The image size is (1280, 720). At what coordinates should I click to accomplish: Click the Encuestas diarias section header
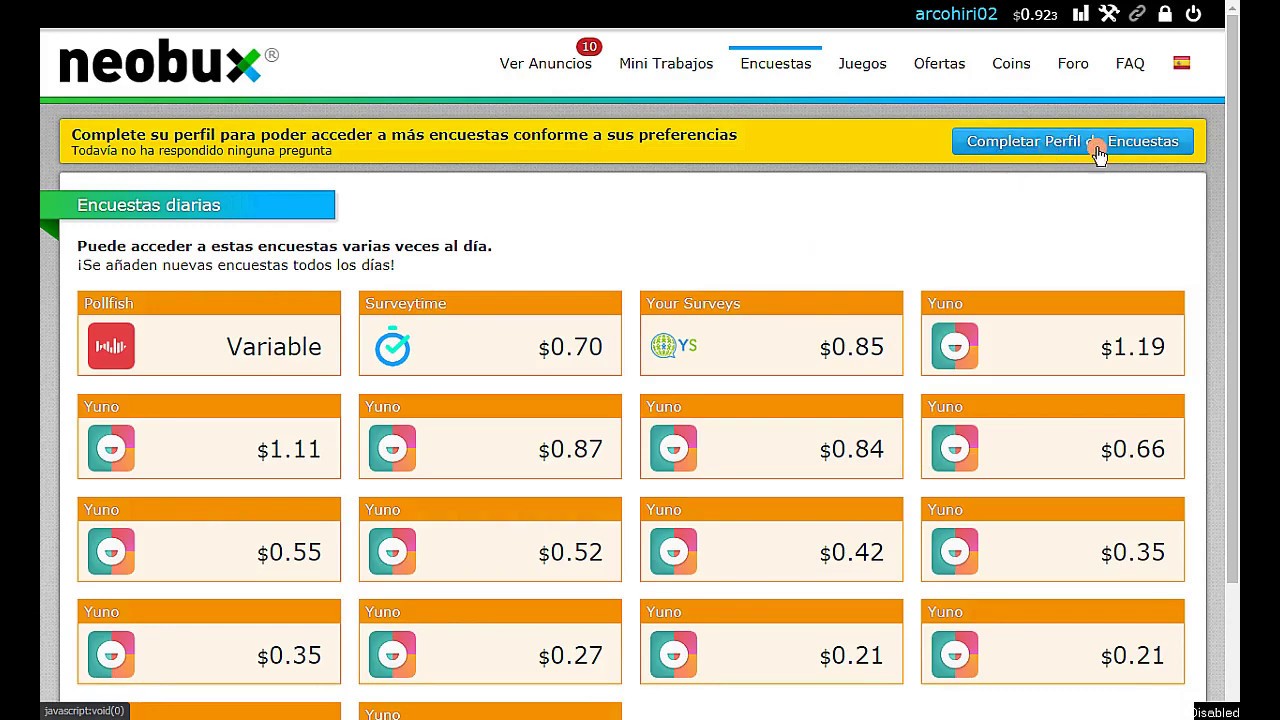tap(188, 205)
